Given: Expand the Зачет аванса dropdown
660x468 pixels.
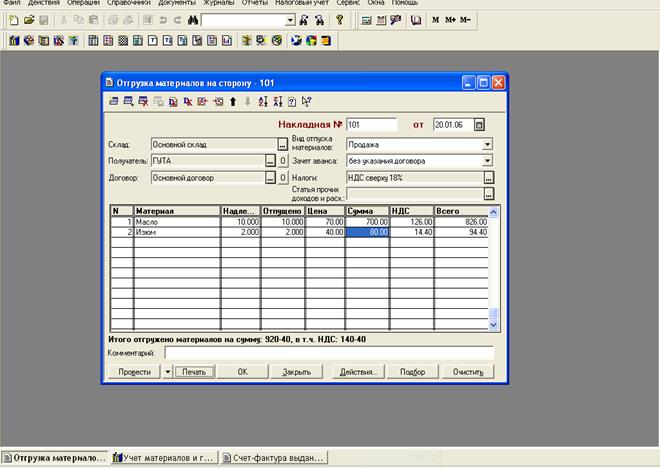Looking at the screenshot, I should pyautogui.click(x=488, y=160).
